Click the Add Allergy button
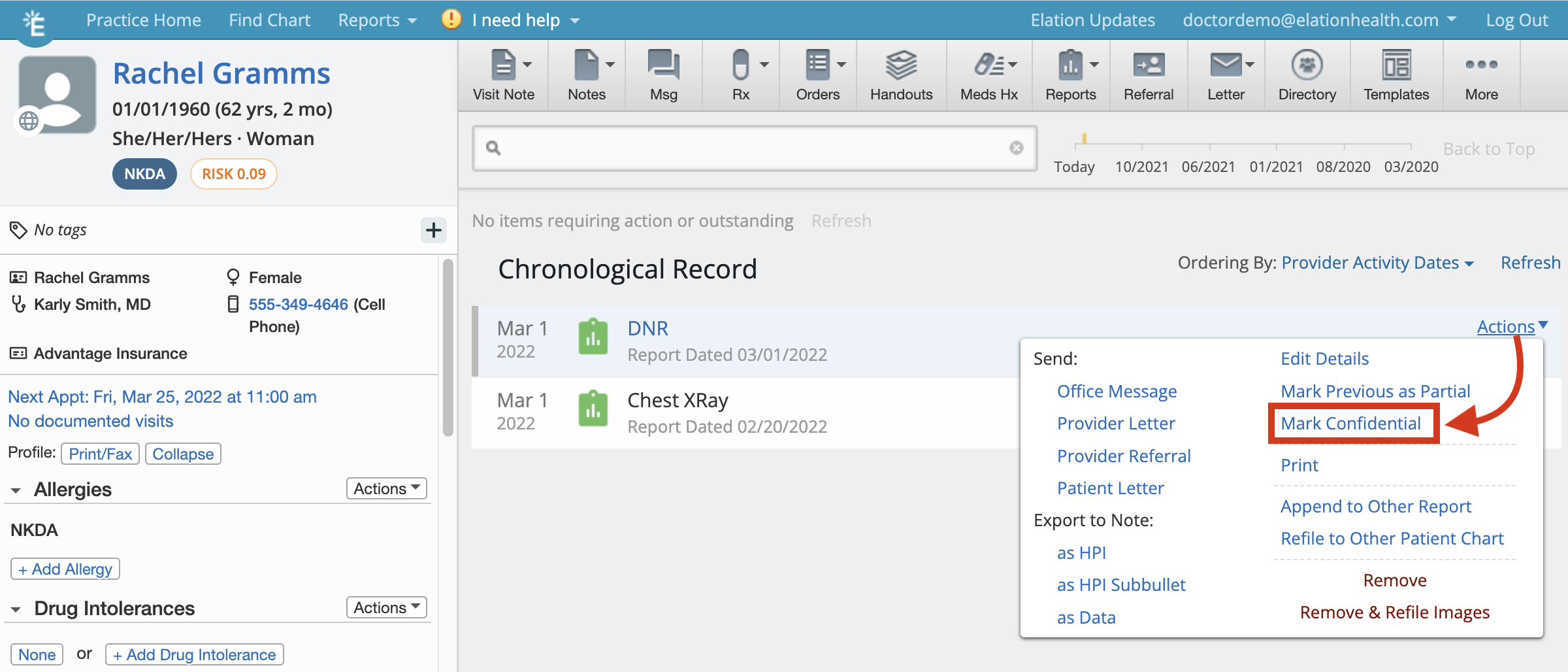1568x672 pixels. coord(64,568)
